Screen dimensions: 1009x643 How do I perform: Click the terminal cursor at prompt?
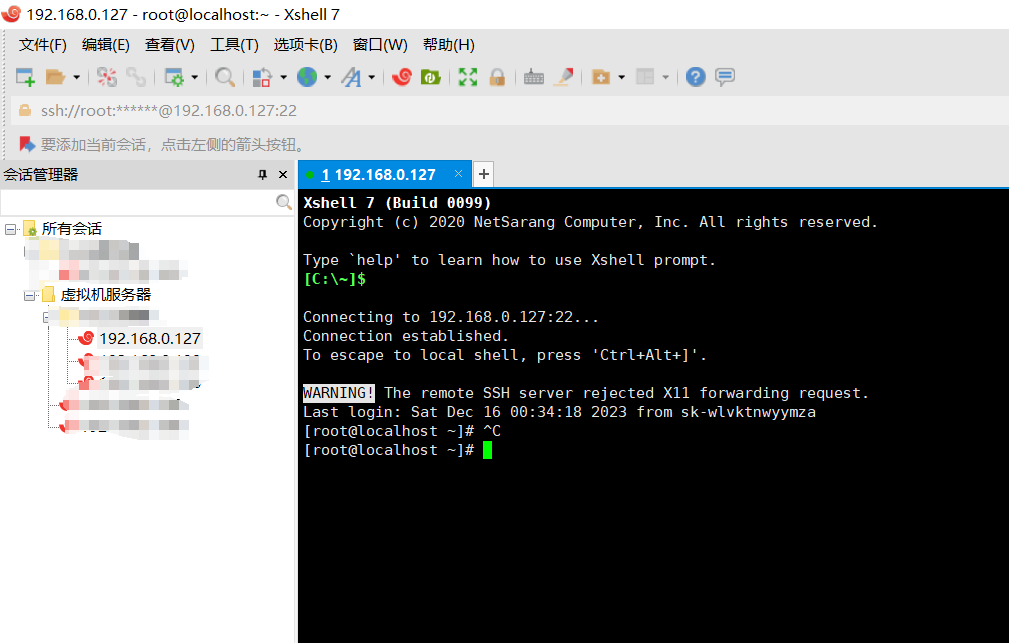[487, 450]
